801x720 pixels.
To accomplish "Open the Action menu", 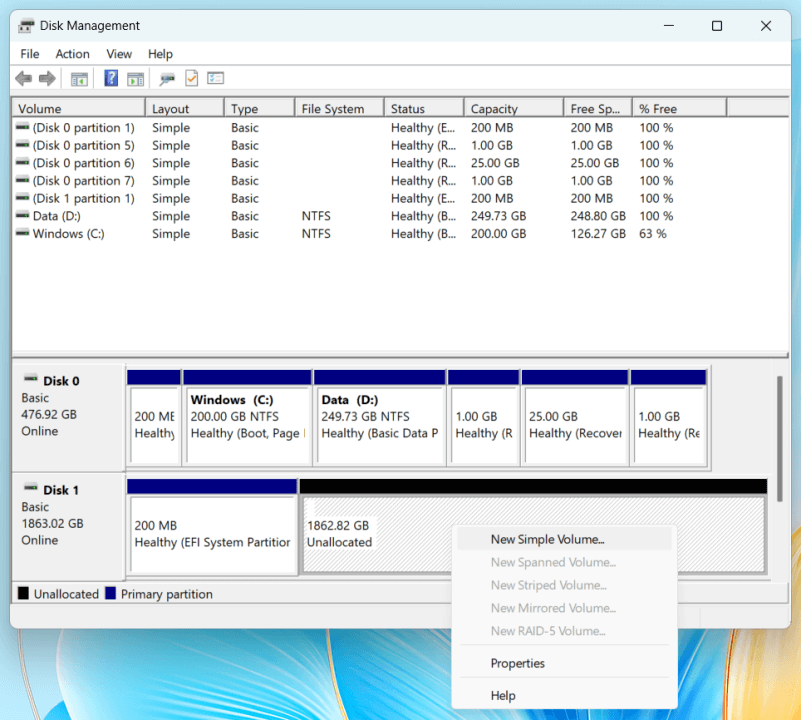I will pos(72,53).
